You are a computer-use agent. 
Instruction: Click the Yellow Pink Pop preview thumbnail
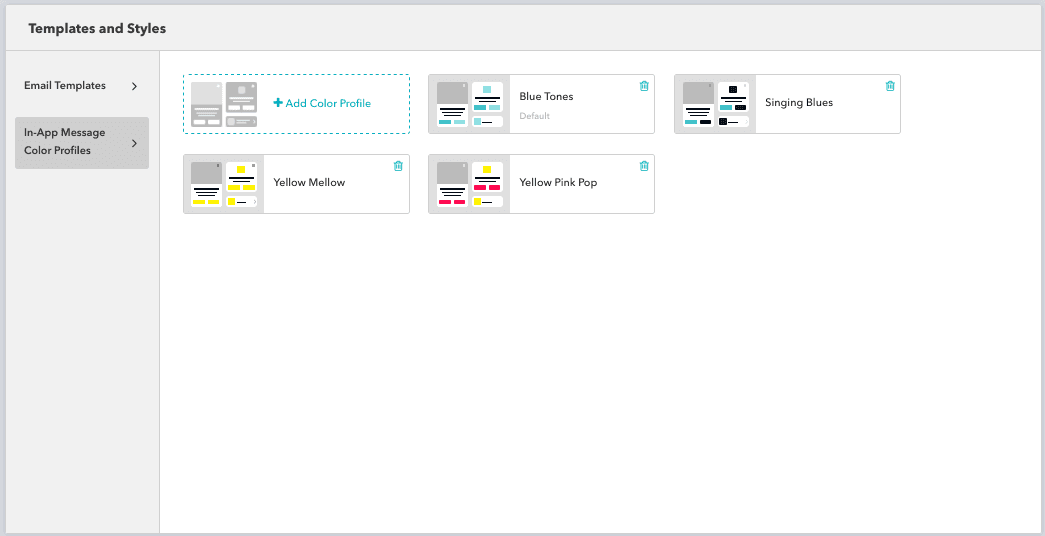tap(469, 184)
